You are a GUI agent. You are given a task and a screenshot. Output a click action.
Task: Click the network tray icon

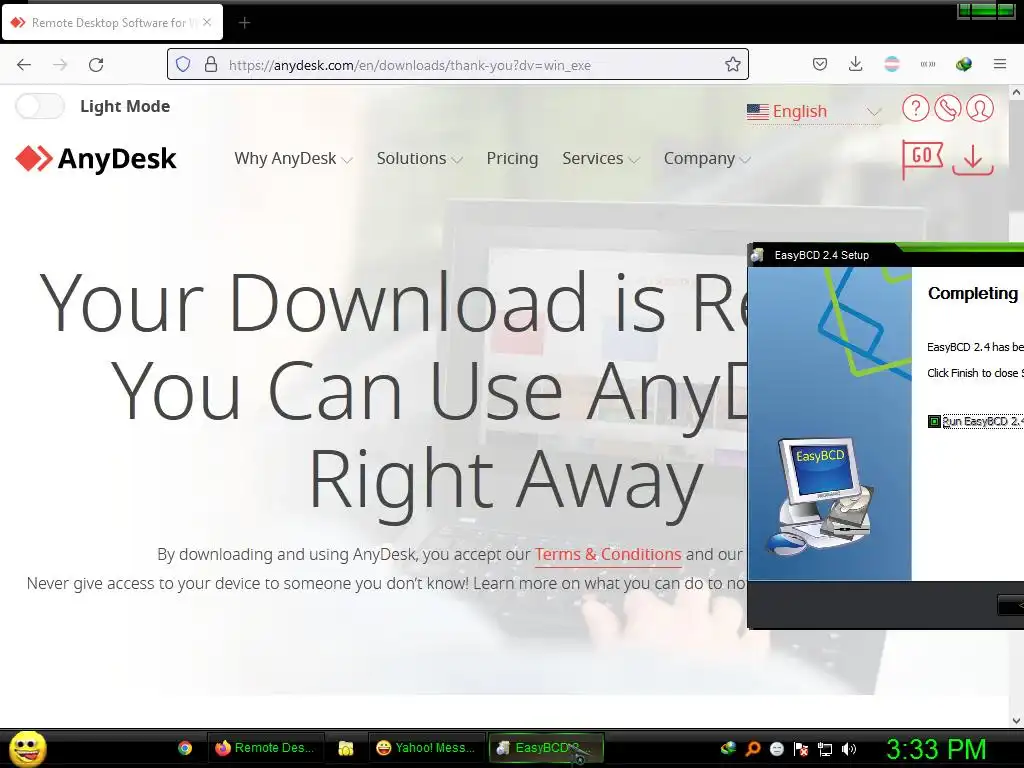(825, 749)
